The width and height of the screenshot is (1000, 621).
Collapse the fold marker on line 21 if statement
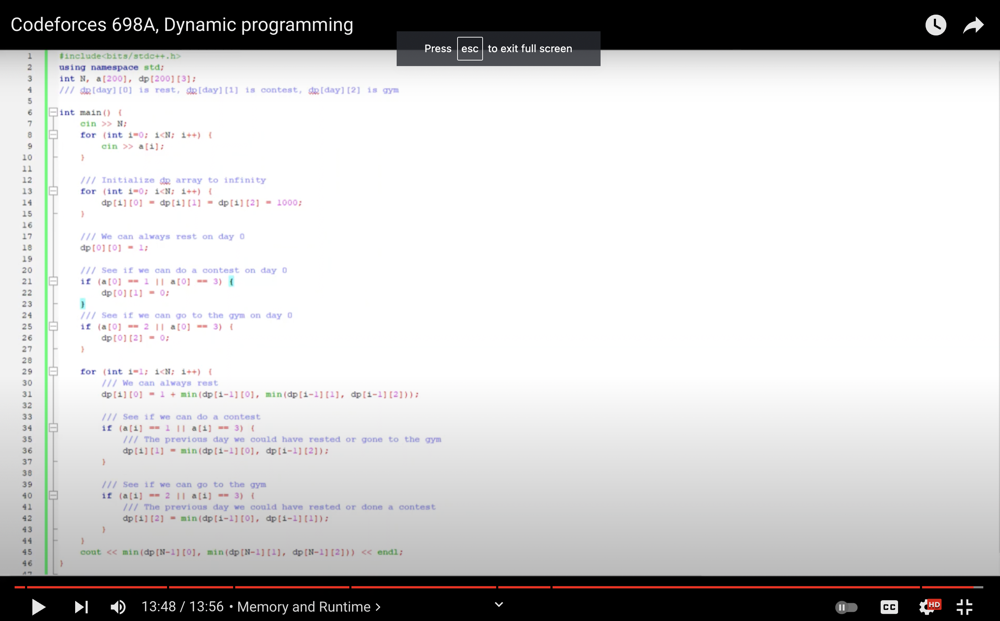(x=54, y=281)
